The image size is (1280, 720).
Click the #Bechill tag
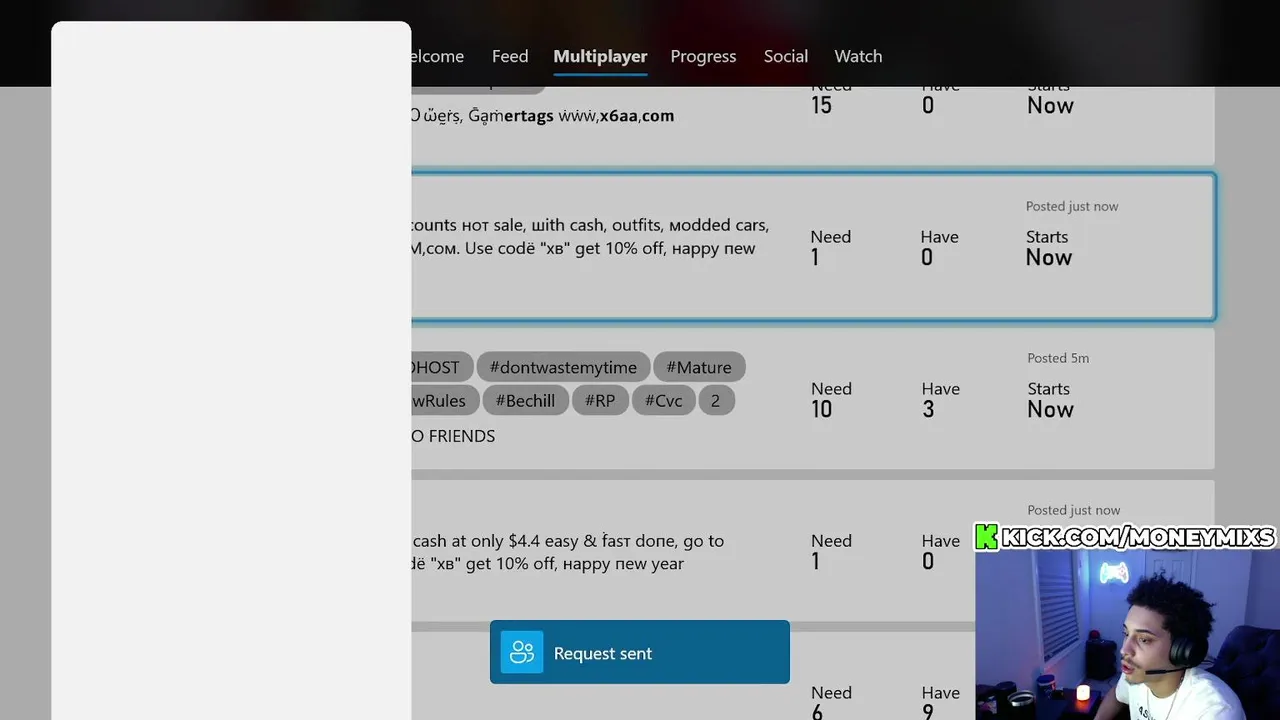(x=525, y=400)
